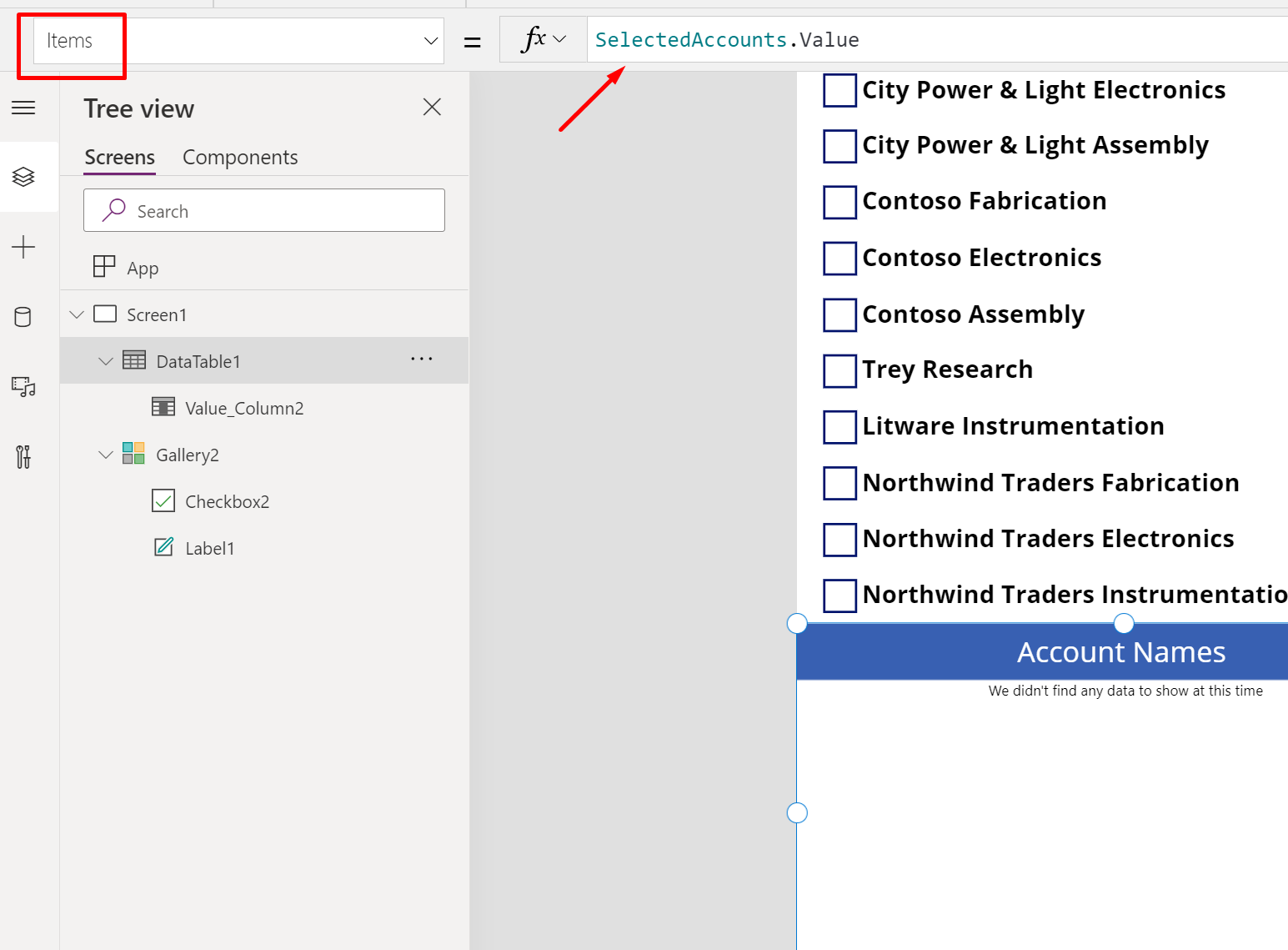The width and height of the screenshot is (1288, 950).
Task: Open DataTable1 more options ellipsis
Action: (x=422, y=359)
